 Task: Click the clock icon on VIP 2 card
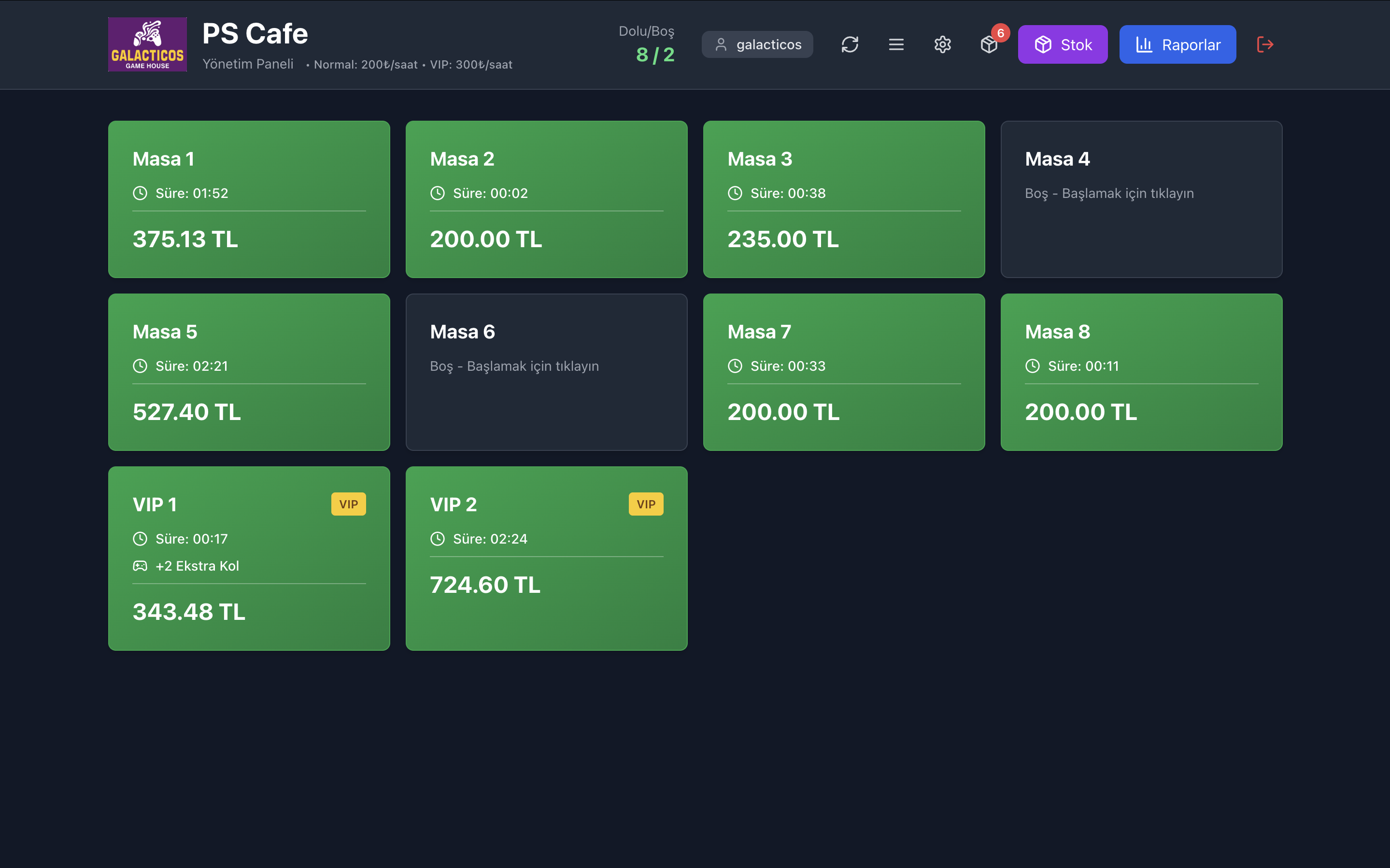pos(438,538)
